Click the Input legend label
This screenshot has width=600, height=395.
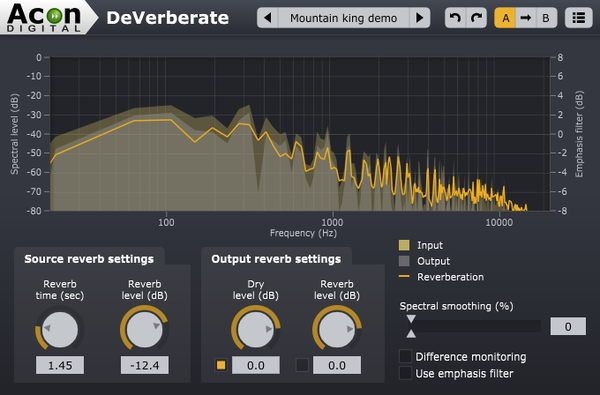tap(430, 245)
